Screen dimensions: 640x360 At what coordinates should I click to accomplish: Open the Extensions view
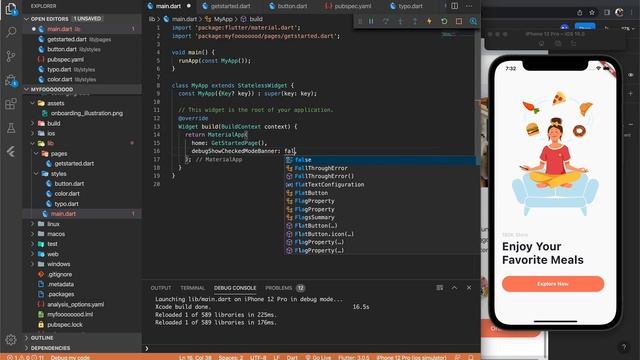tap(11, 104)
